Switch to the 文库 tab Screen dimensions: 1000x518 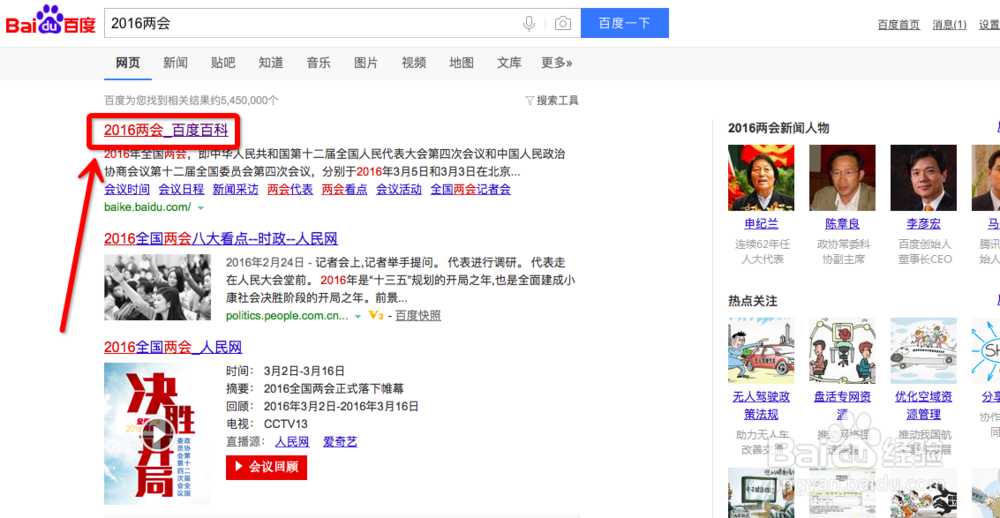[x=510, y=63]
